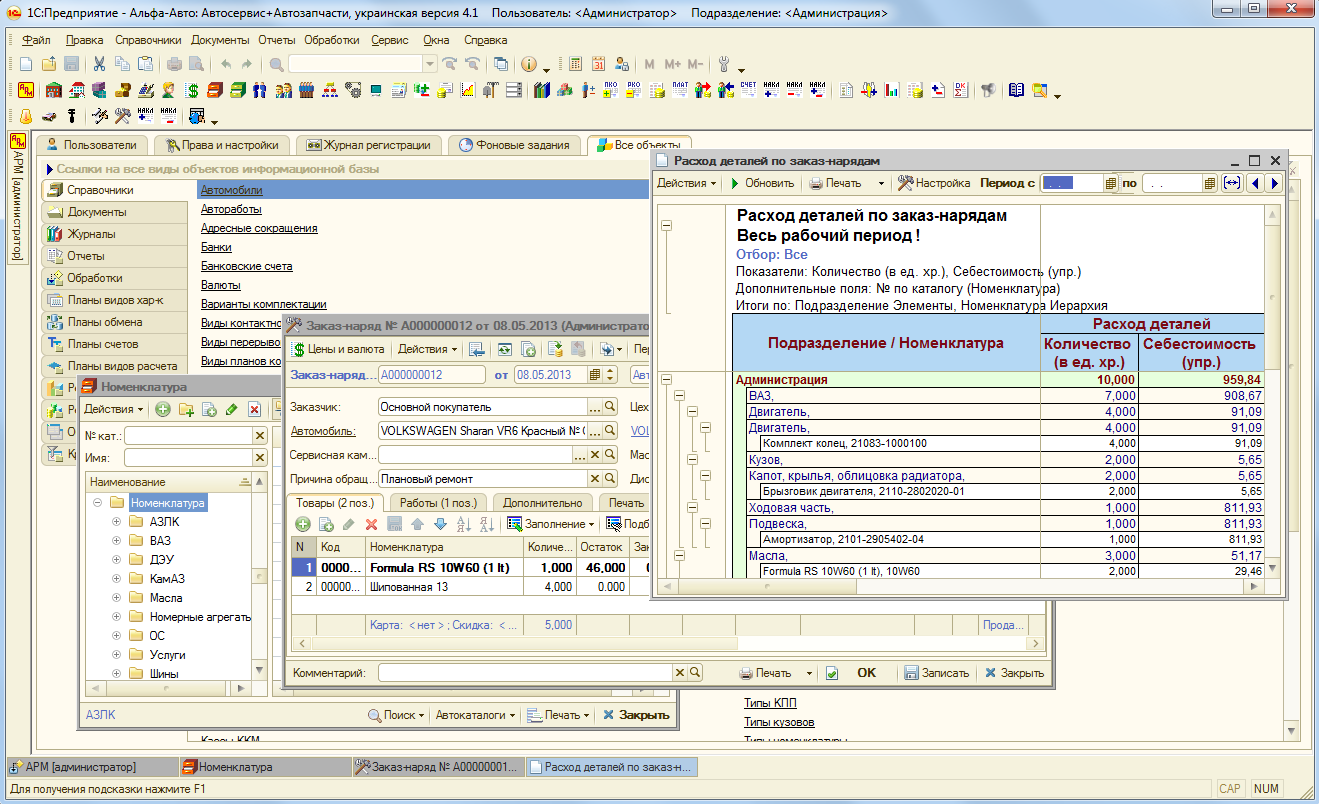Click calendar icon beside date 08.05.2013
This screenshot has height=804, width=1319.
click(595, 375)
